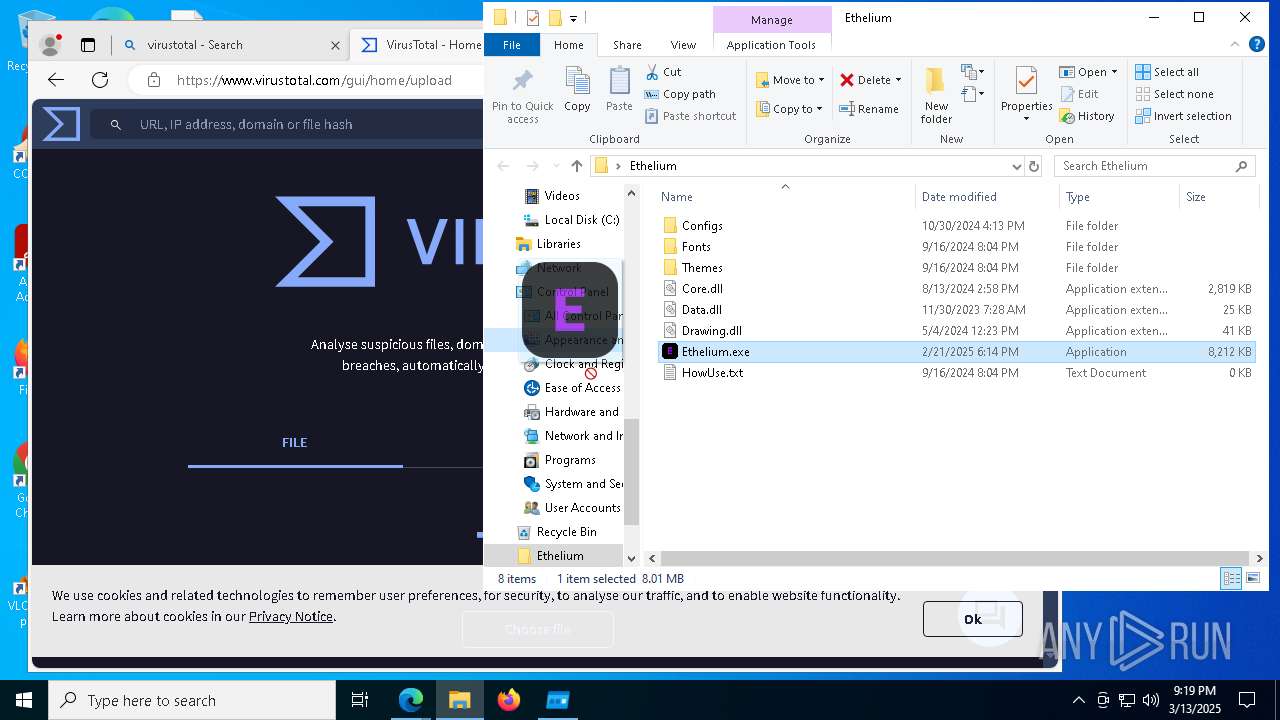Select the Drawing.dll file

711,331
